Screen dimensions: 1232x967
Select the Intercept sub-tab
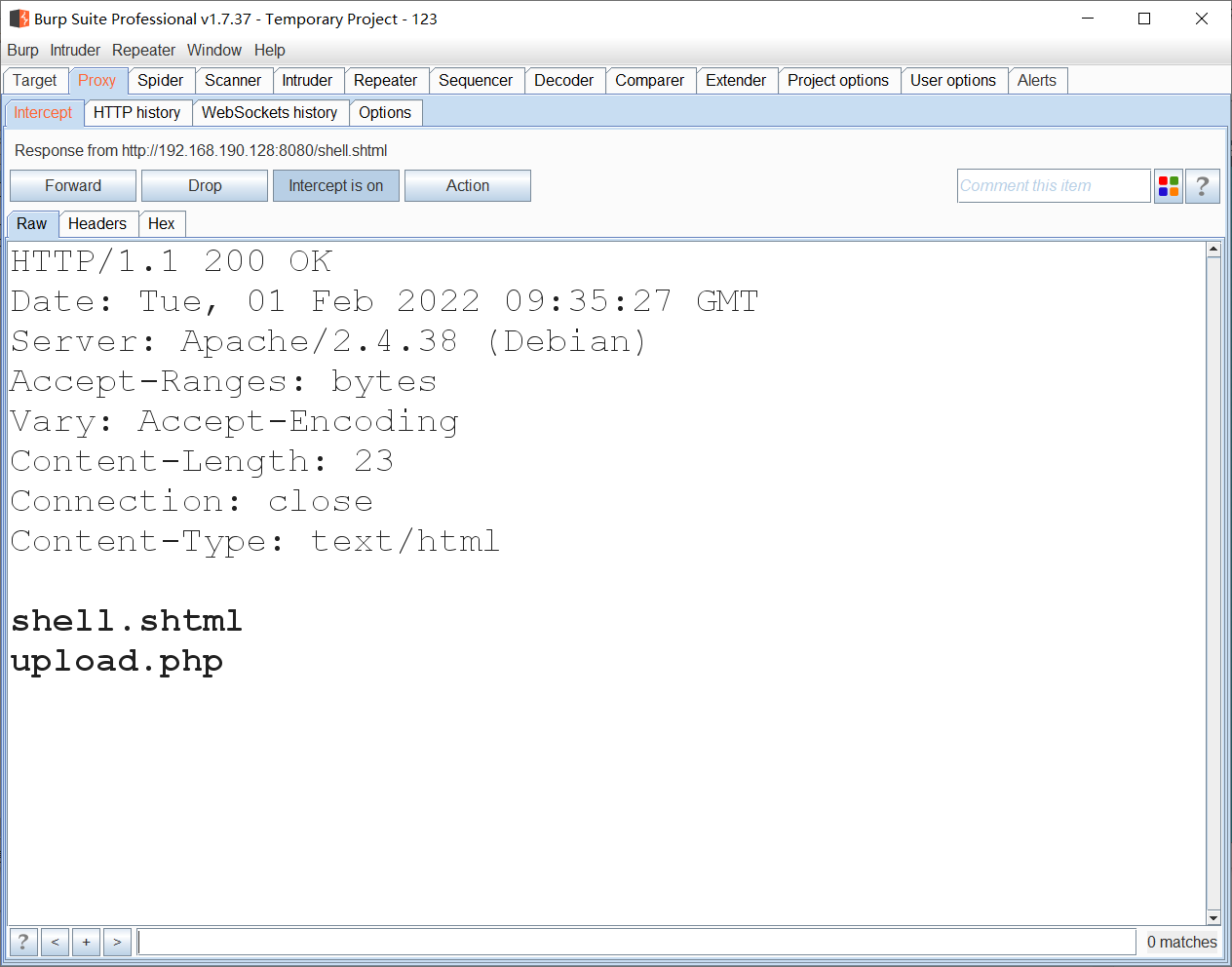tap(43, 113)
